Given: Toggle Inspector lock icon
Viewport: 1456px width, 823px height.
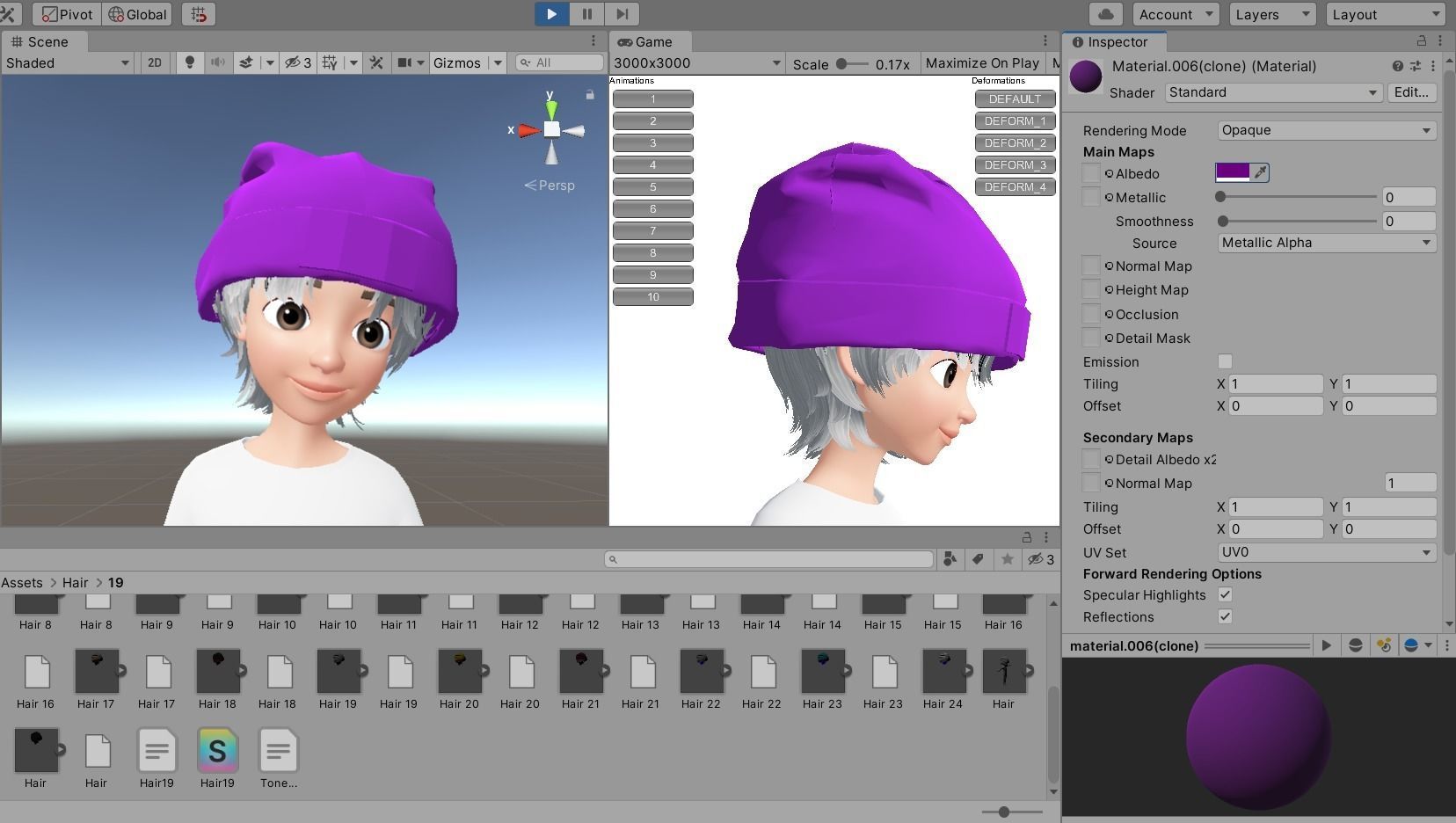Looking at the screenshot, I should coord(1421,41).
